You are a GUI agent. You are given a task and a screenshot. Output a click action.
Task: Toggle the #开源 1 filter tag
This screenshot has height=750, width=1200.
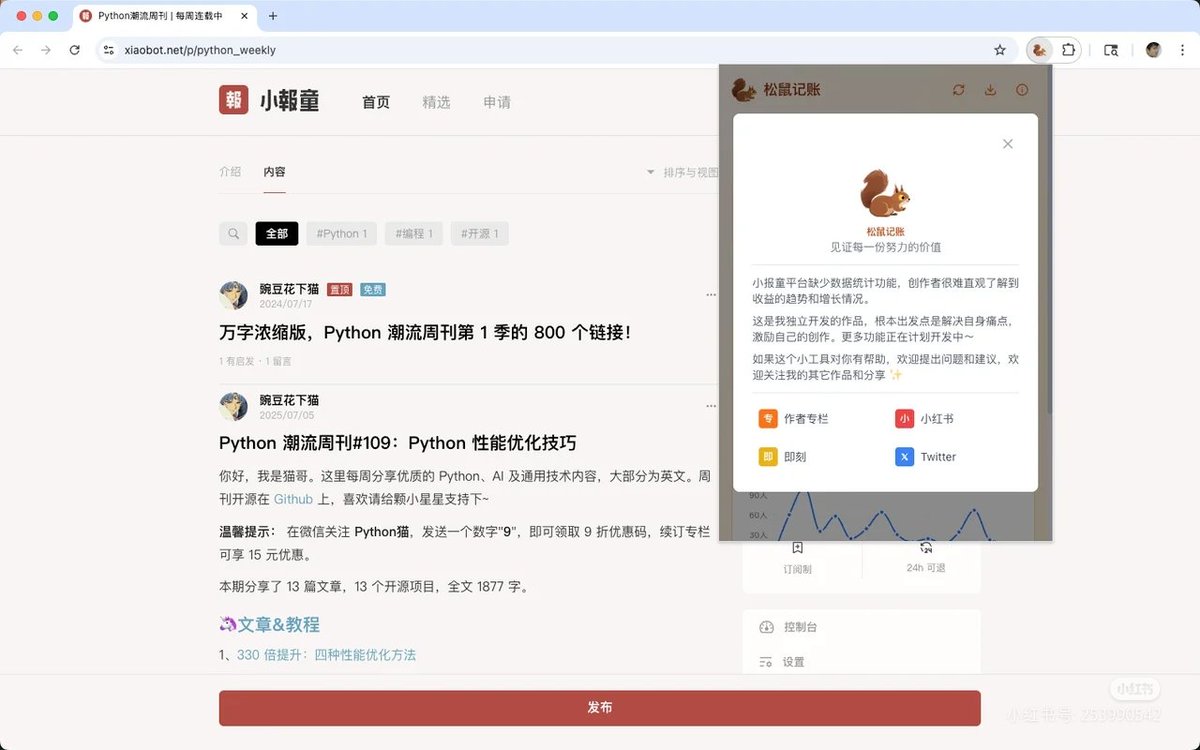tap(478, 233)
